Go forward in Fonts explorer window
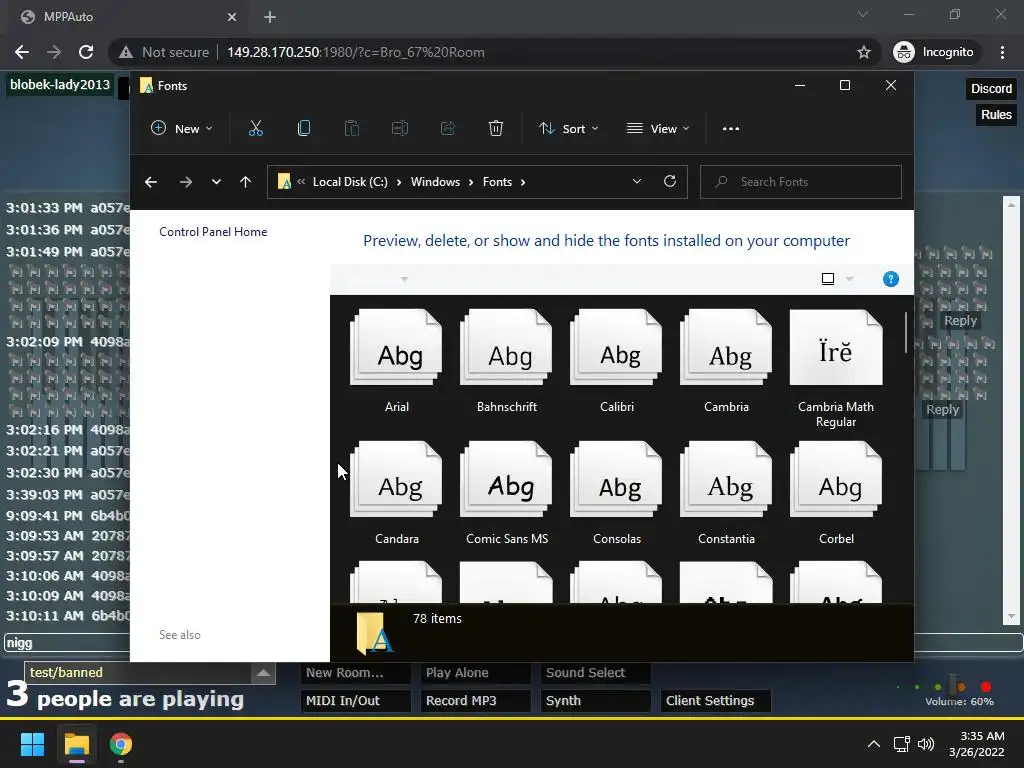 pyautogui.click(x=185, y=182)
